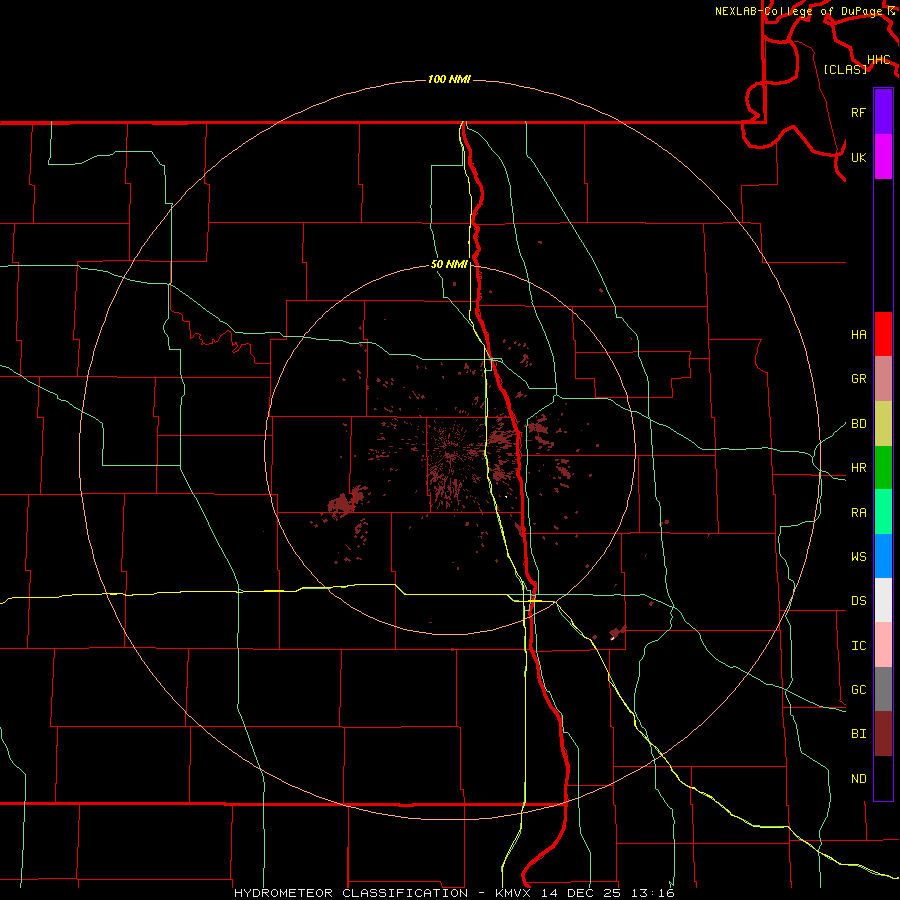Click the HA red legend swatch
The image size is (900, 900).
tap(883, 334)
